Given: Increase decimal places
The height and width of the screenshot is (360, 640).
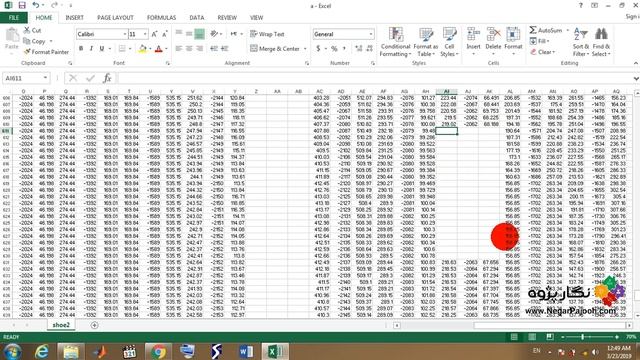Looking at the screenshot, I should click(x=359, y=49).
